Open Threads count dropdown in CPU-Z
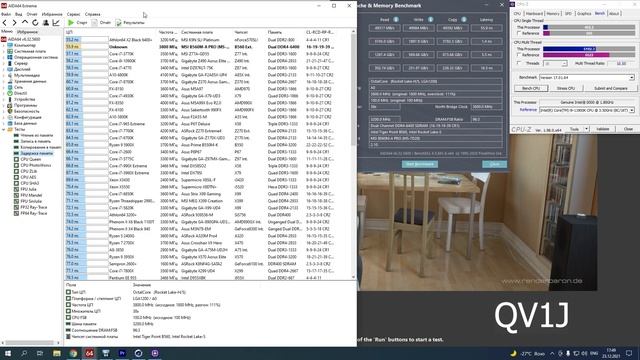This screenshot has height=360, width=640. [564, 64]
